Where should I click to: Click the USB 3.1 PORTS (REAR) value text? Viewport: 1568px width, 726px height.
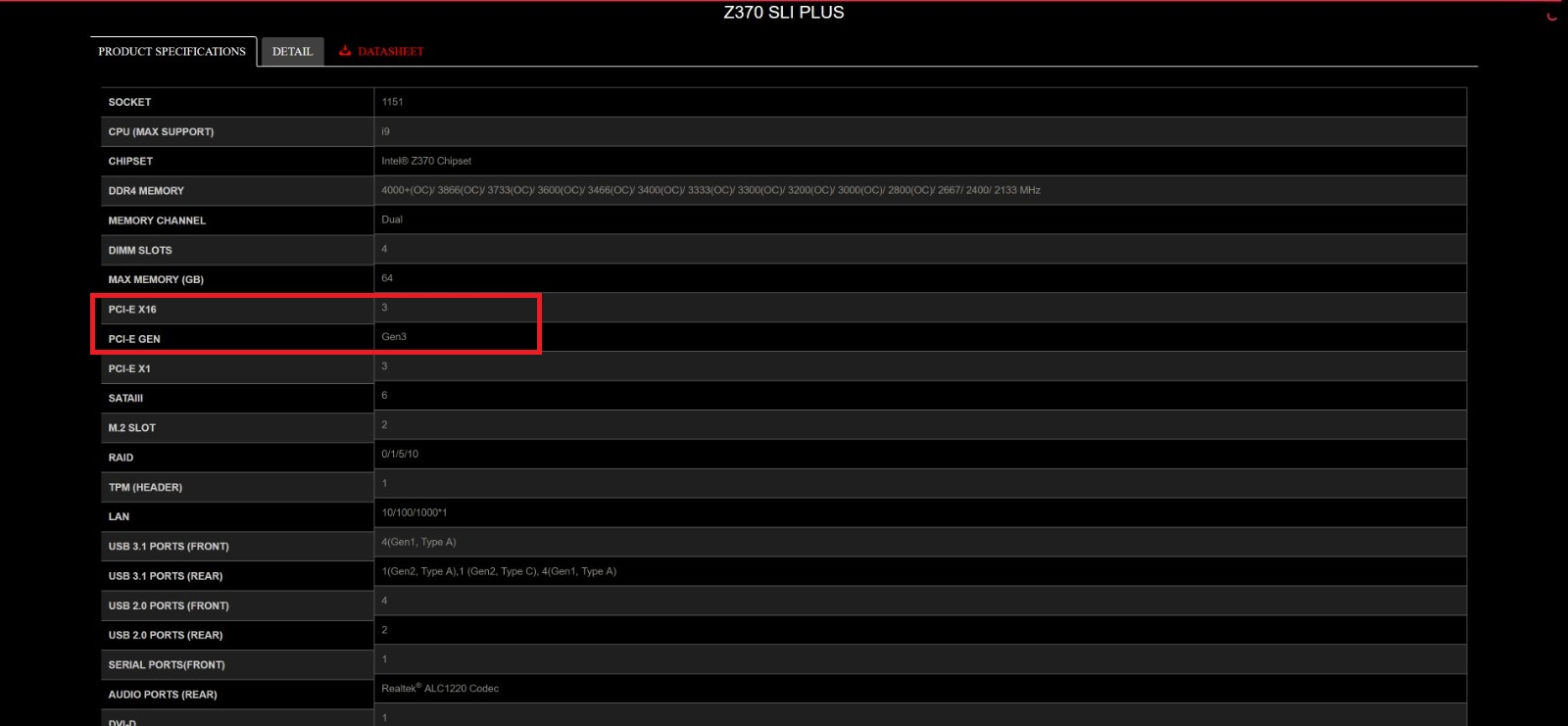pos(499,571)
